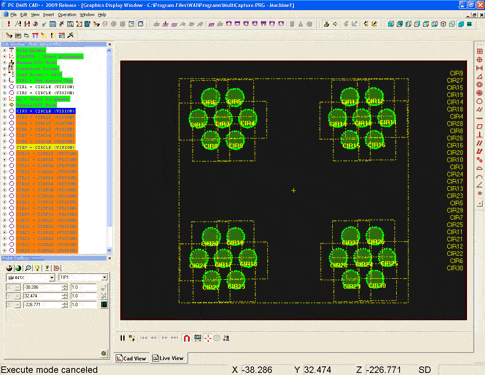Image resolution: width=485 pixels, height=375 pixels.
Task: Click the spinner arrows on the 32.474 field
Action: (x=65, y=296)
